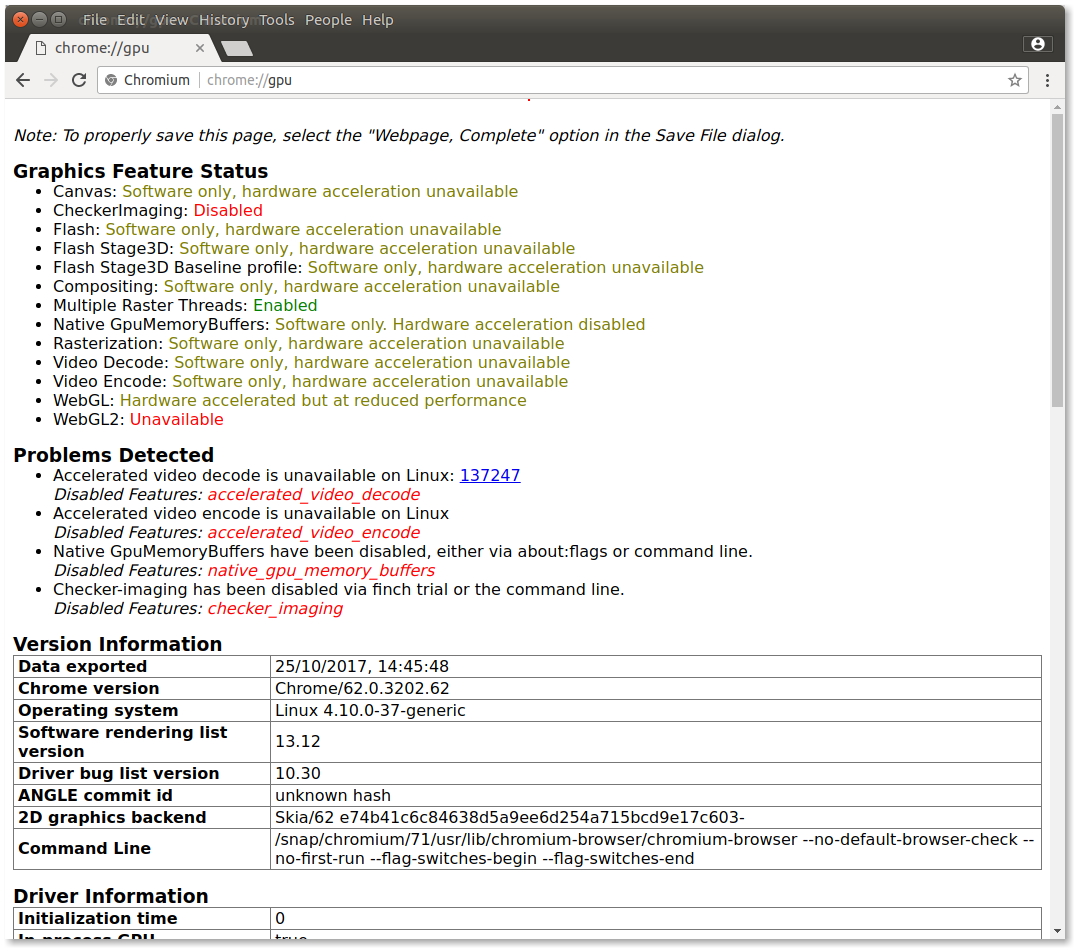Open the History menu

click(223, 20)
